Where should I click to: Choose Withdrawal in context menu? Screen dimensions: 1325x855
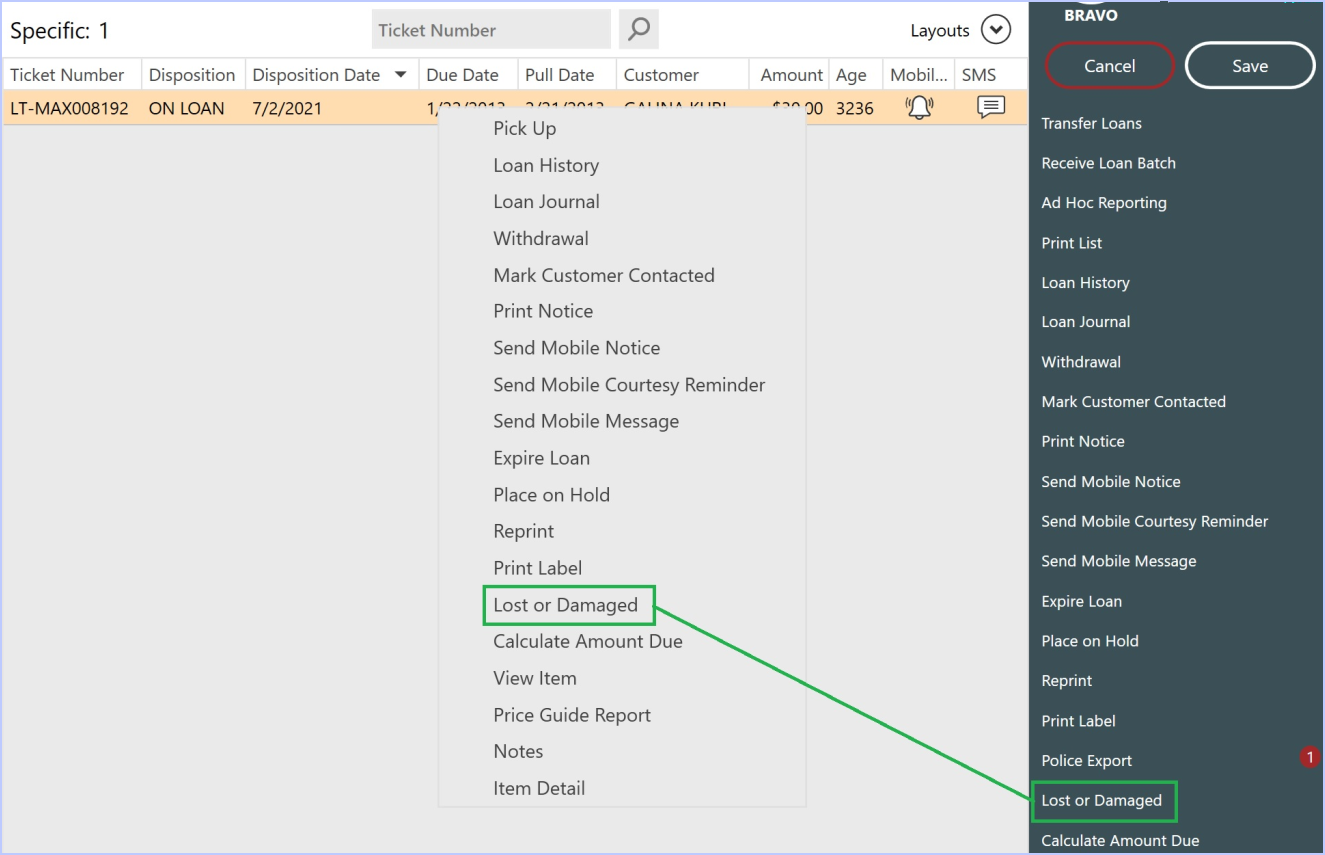[x=541, y=238]
